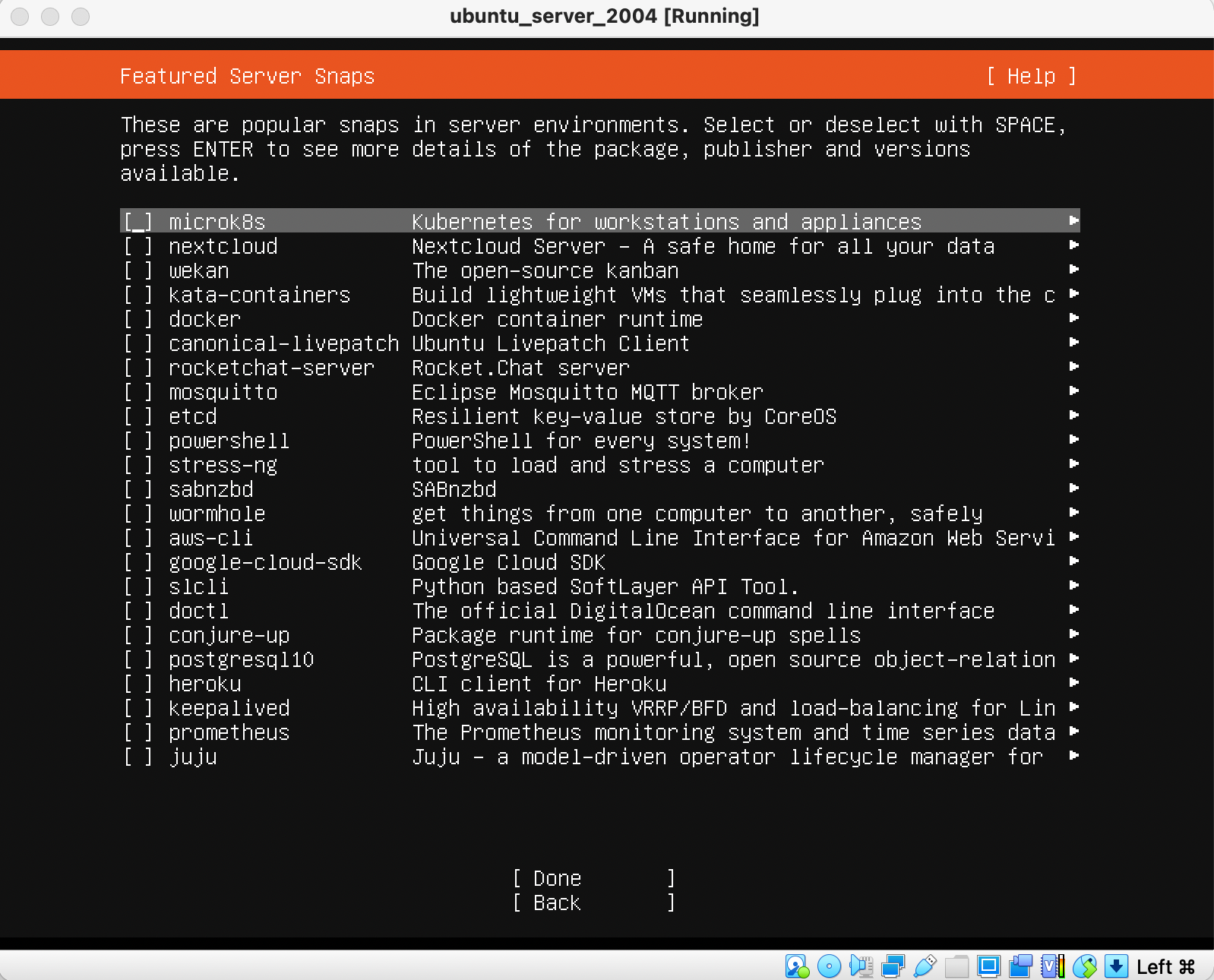The width and height of the screenshot is (1214, 980).
Task: Click the keepalived snap name
Action: (229, 708)
